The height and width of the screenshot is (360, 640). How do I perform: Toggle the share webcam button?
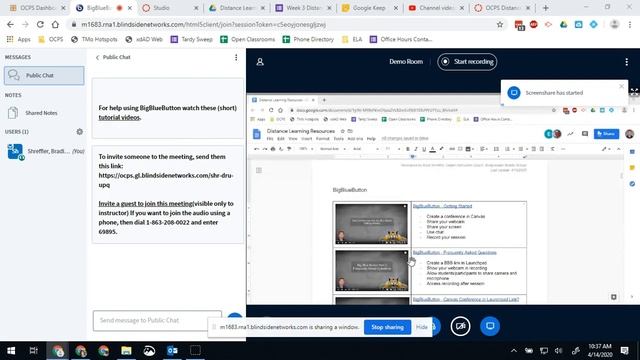point(460,326)
